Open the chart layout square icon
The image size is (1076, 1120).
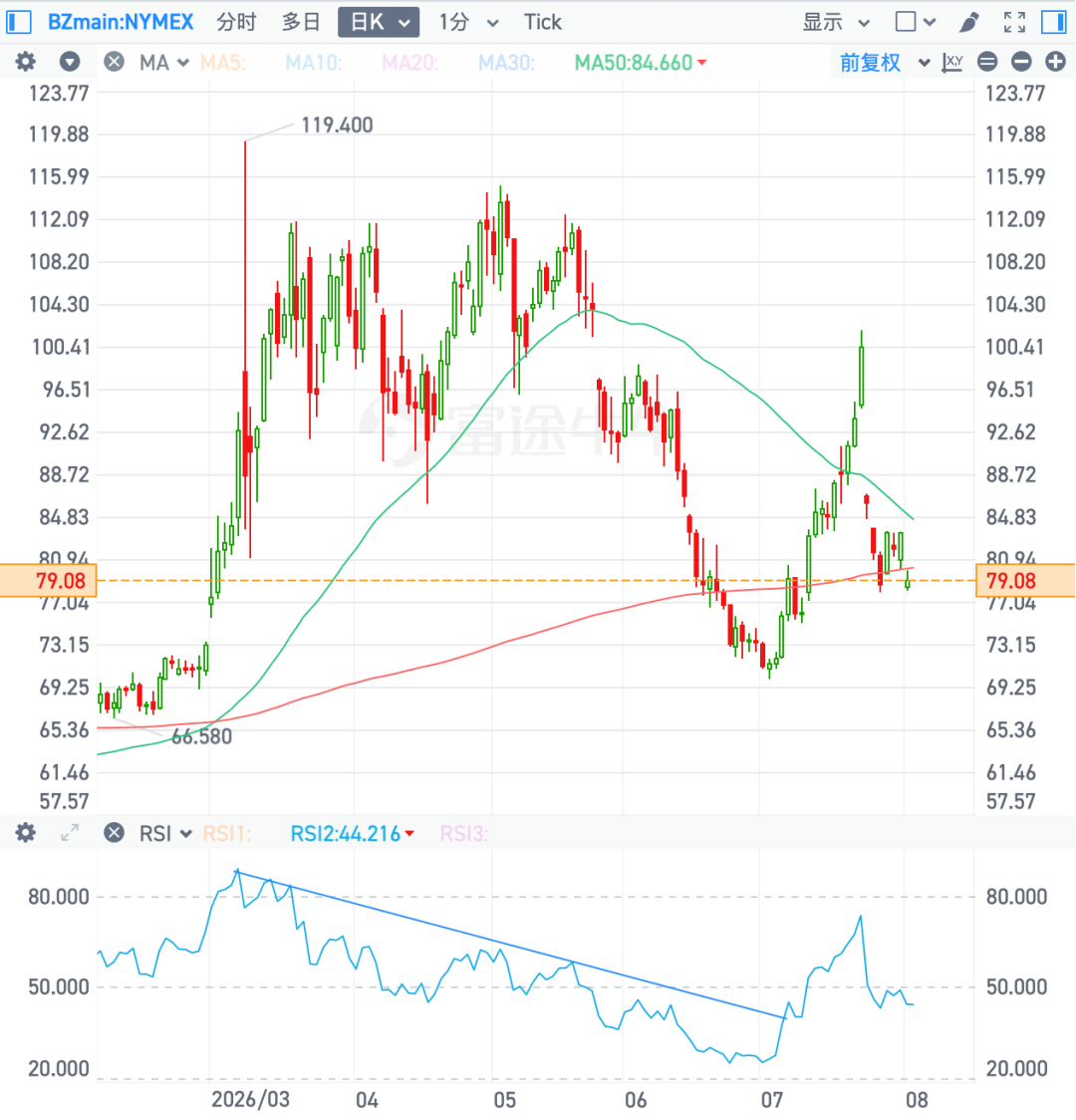tap(906, 22)
